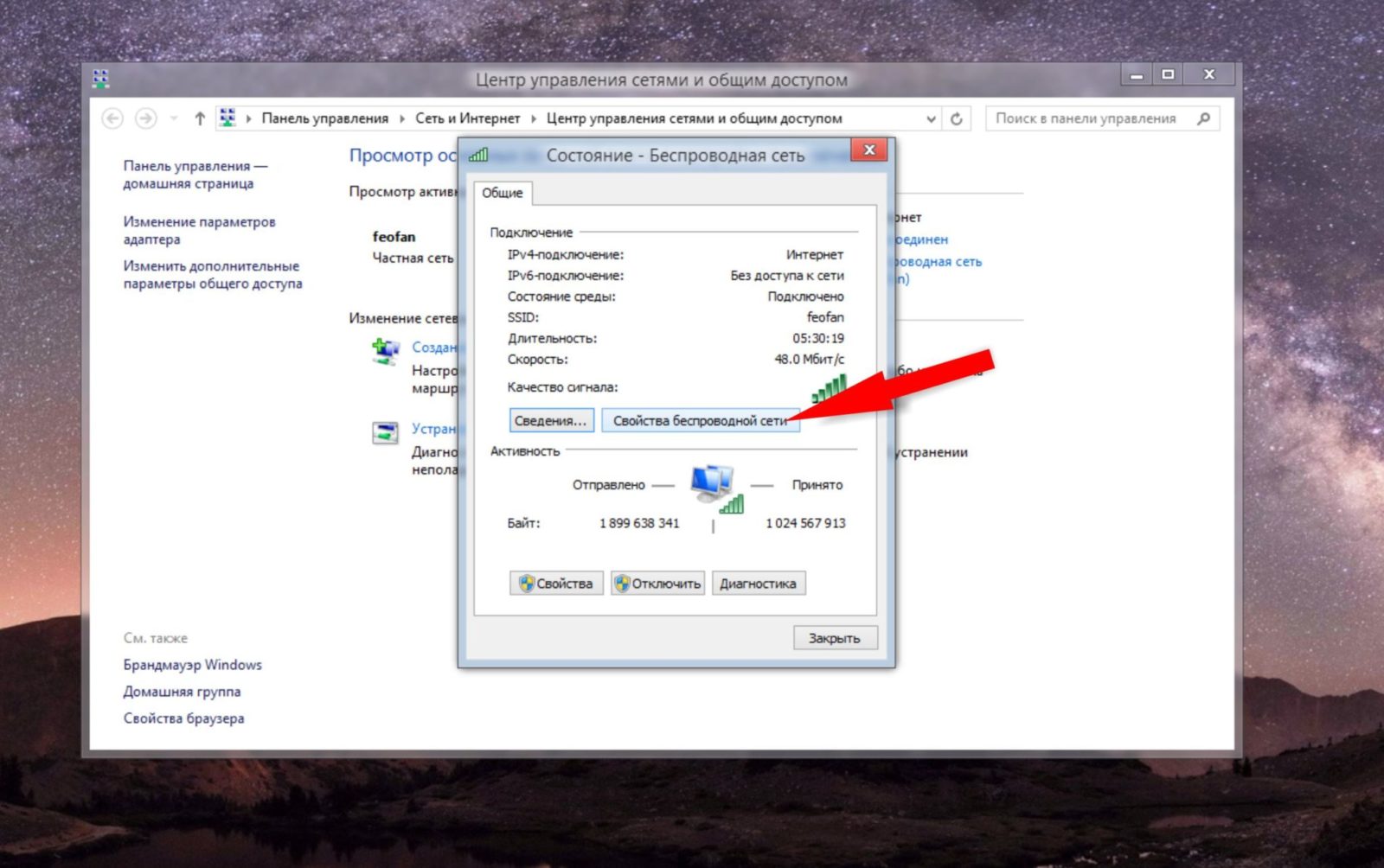Go up one level with Up arrow
This screenshot has width=1384, height=868.
[200, 118]
